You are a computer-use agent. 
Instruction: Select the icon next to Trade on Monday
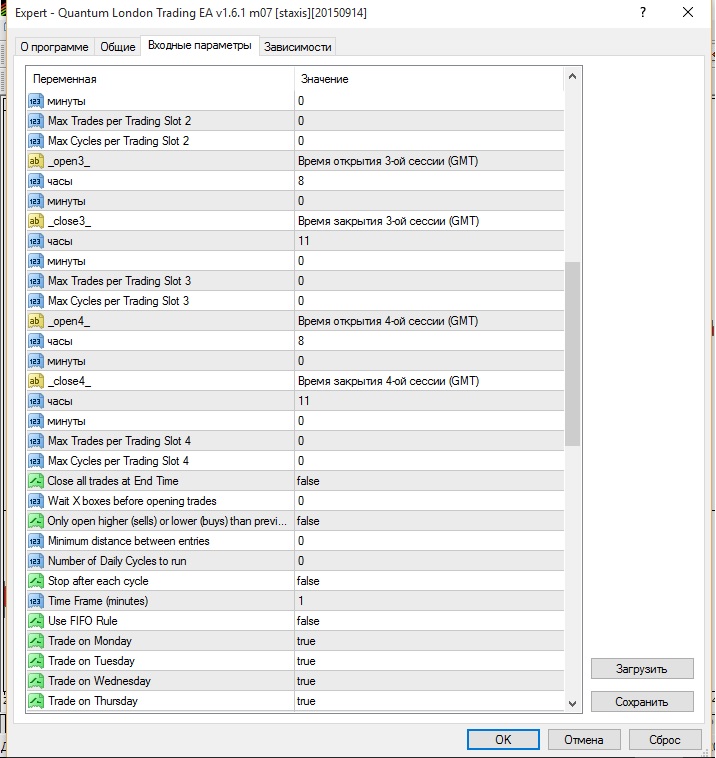36,641
